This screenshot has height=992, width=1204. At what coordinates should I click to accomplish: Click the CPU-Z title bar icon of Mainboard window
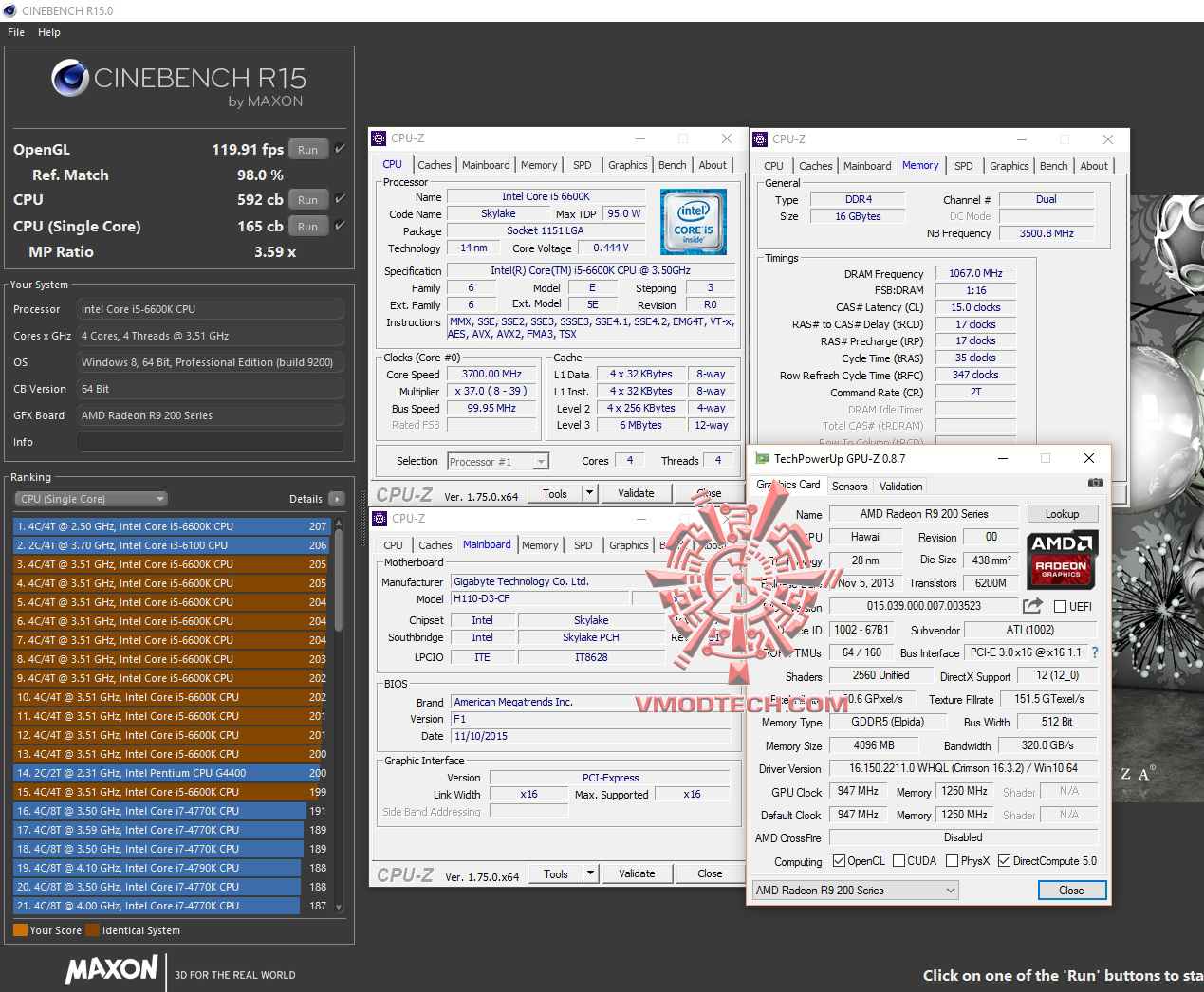pyautogui.click(x=380, y=519)
